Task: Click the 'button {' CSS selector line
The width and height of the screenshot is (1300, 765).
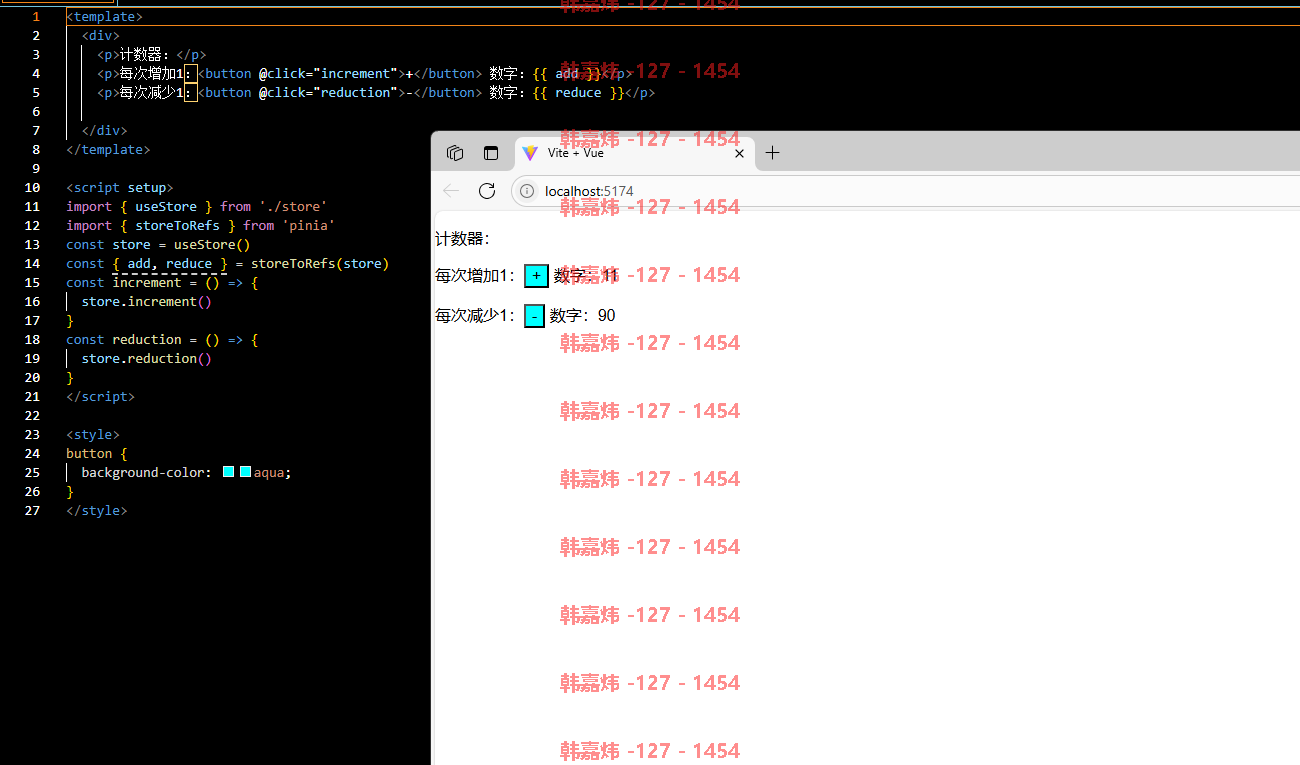Action: tap(97, 453)
